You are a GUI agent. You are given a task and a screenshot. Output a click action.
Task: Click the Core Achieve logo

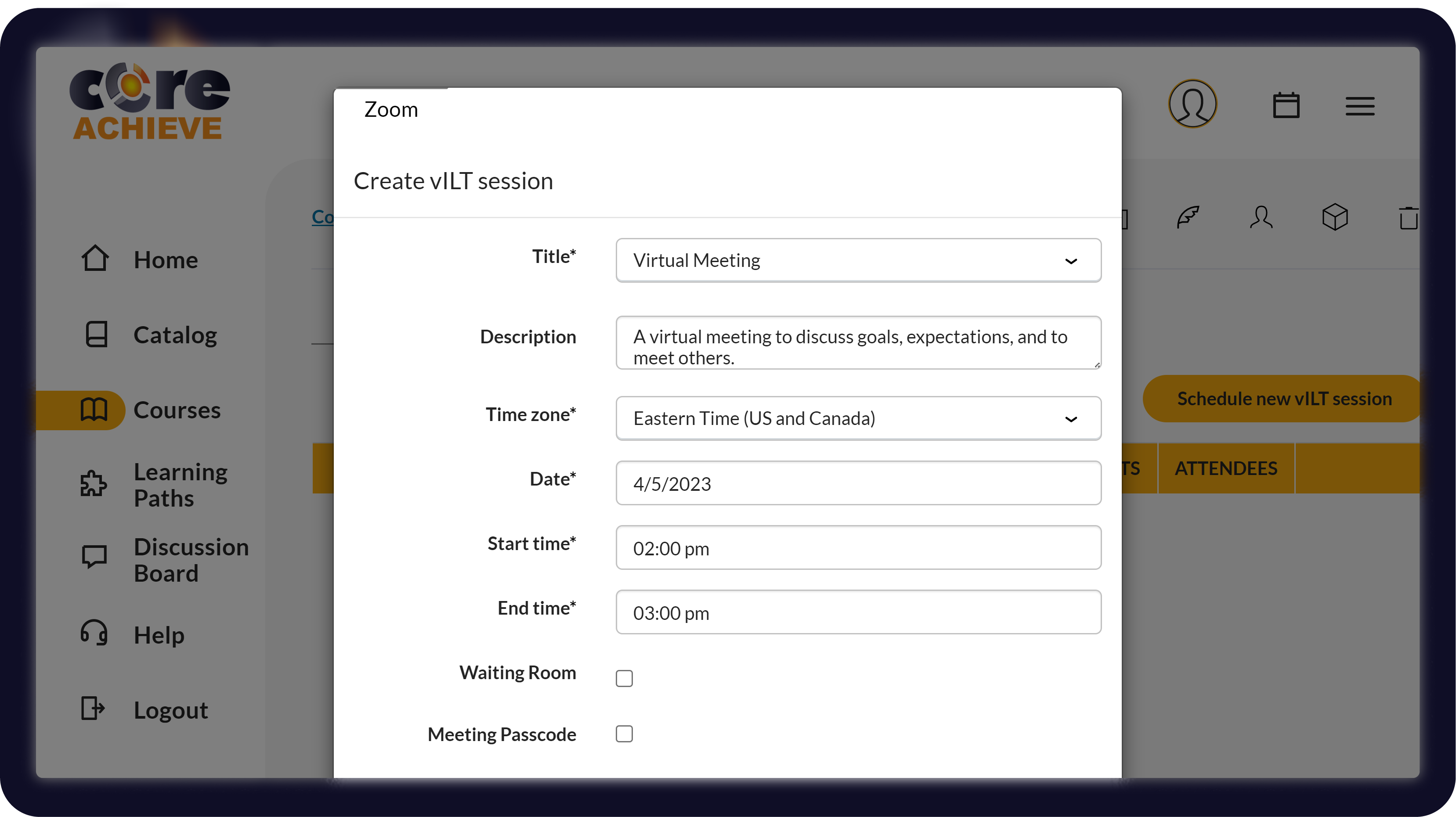(x=149, y=101)
